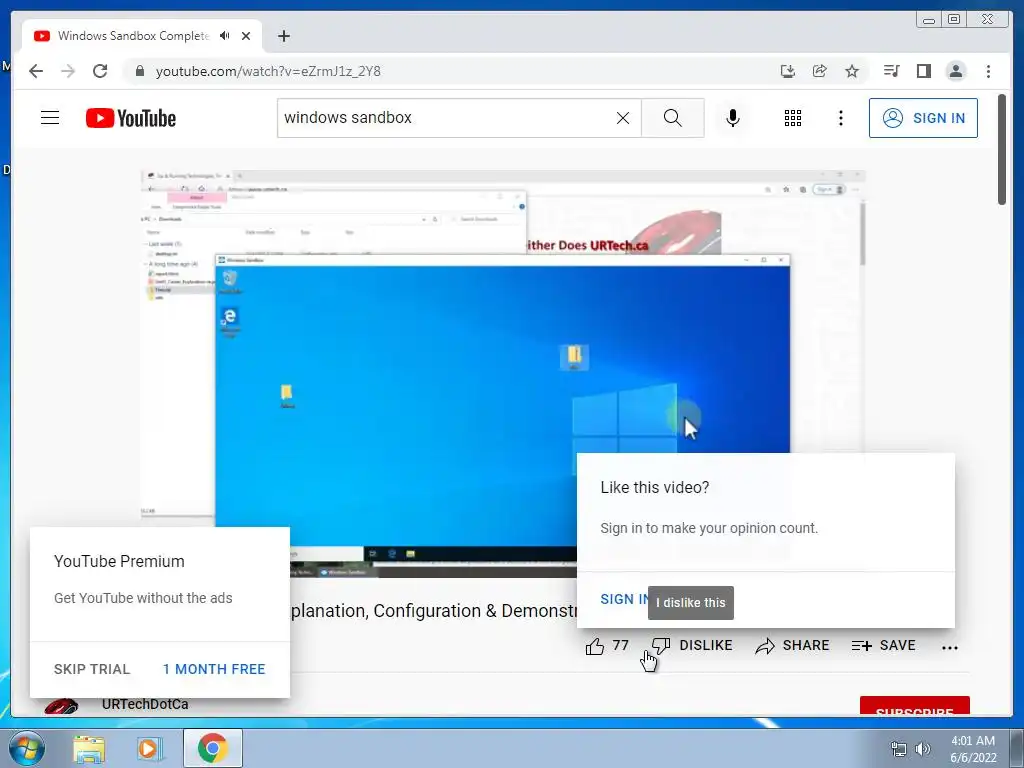
Task: Open the Chrome three-dot menu
Action: click(988, 71)
